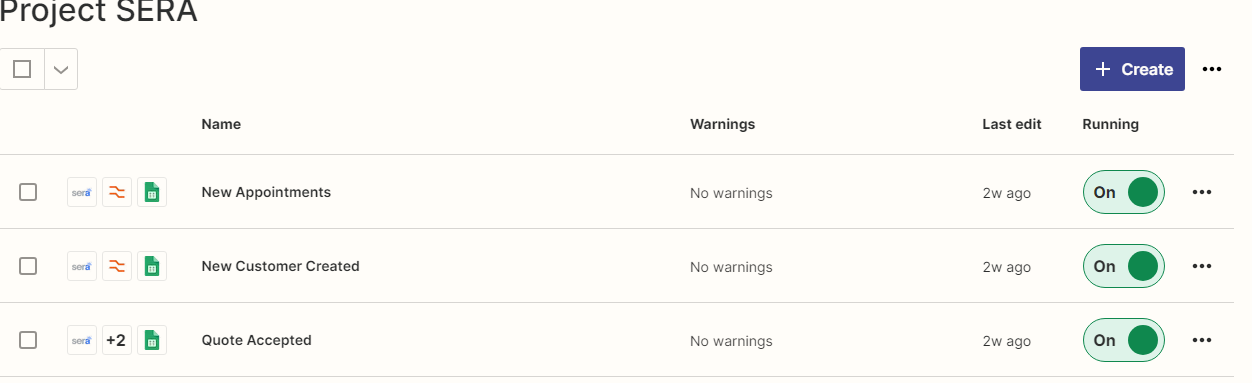This screenshot has height=383, width=1252.
Task: Click the Create button
Action: 1132,69
